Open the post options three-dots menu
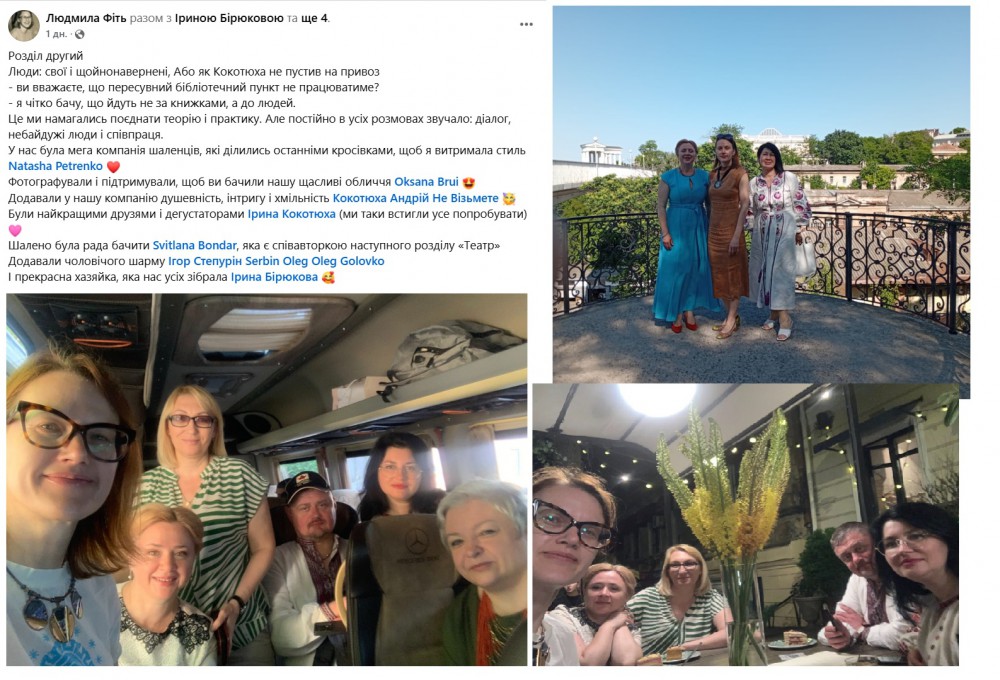Viewport: 1000px width, 680px height. pos(526,24)
